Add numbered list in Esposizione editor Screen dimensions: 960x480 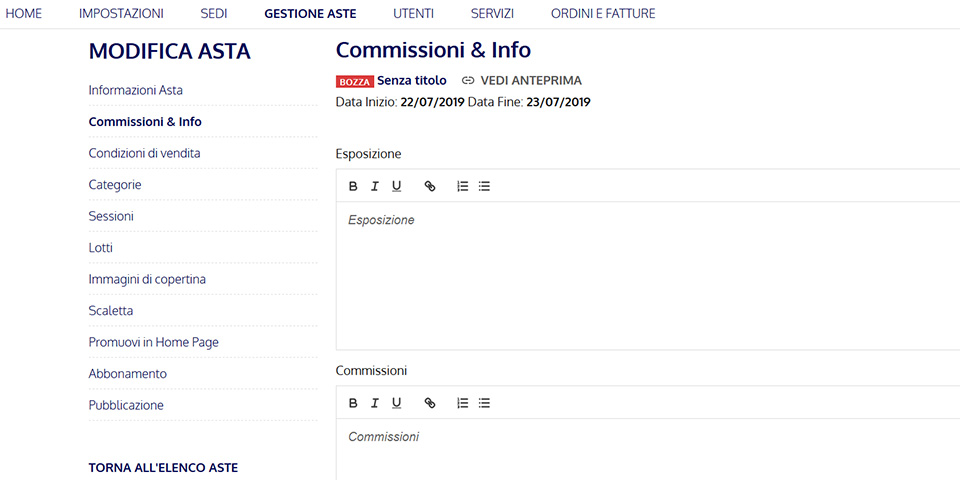click(x=462, y=186)
